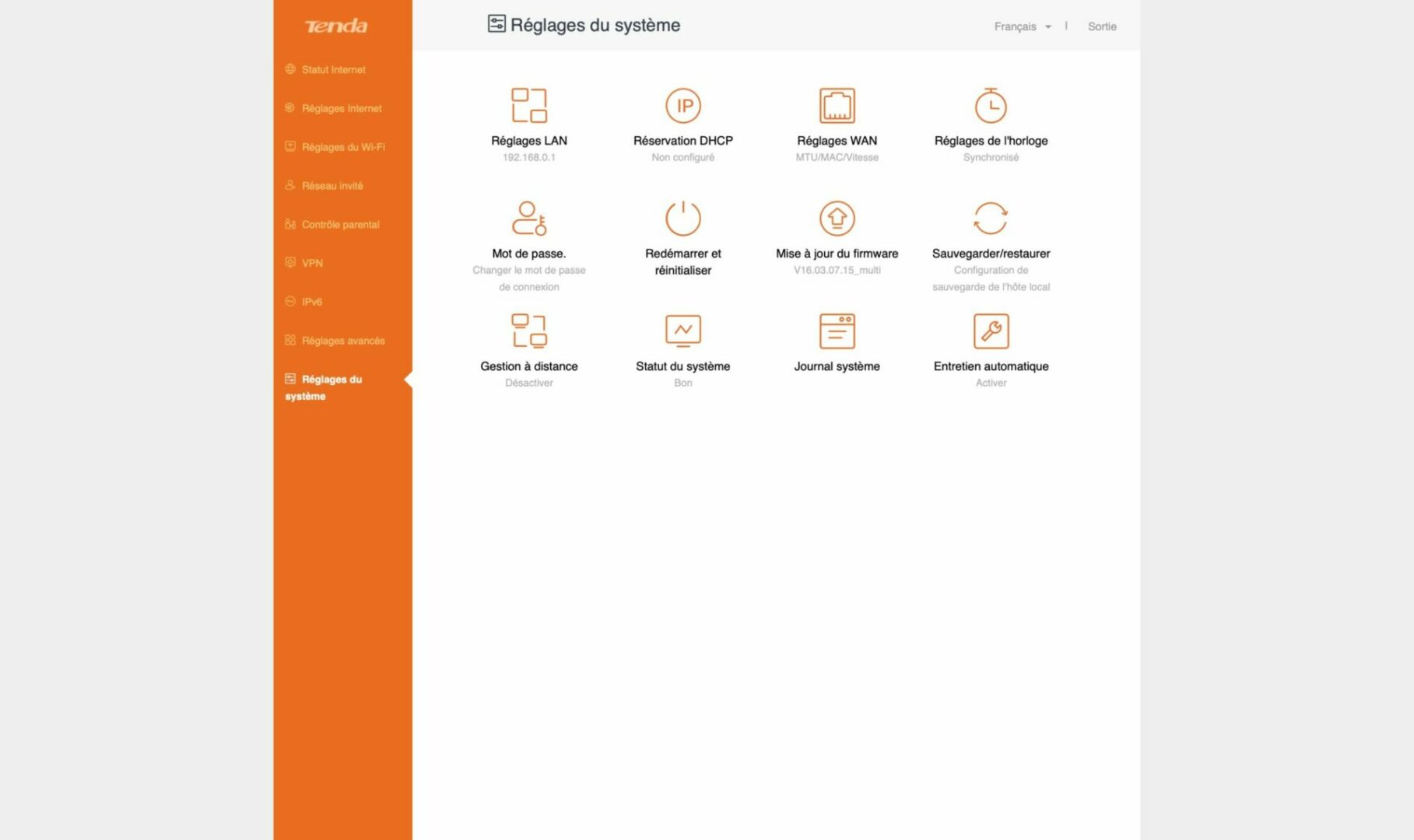Viewport: 1414px width, 840px height.
Task: Click the Statut du système monitor icon
Action: pyautogui.click(x=682, y=331)
